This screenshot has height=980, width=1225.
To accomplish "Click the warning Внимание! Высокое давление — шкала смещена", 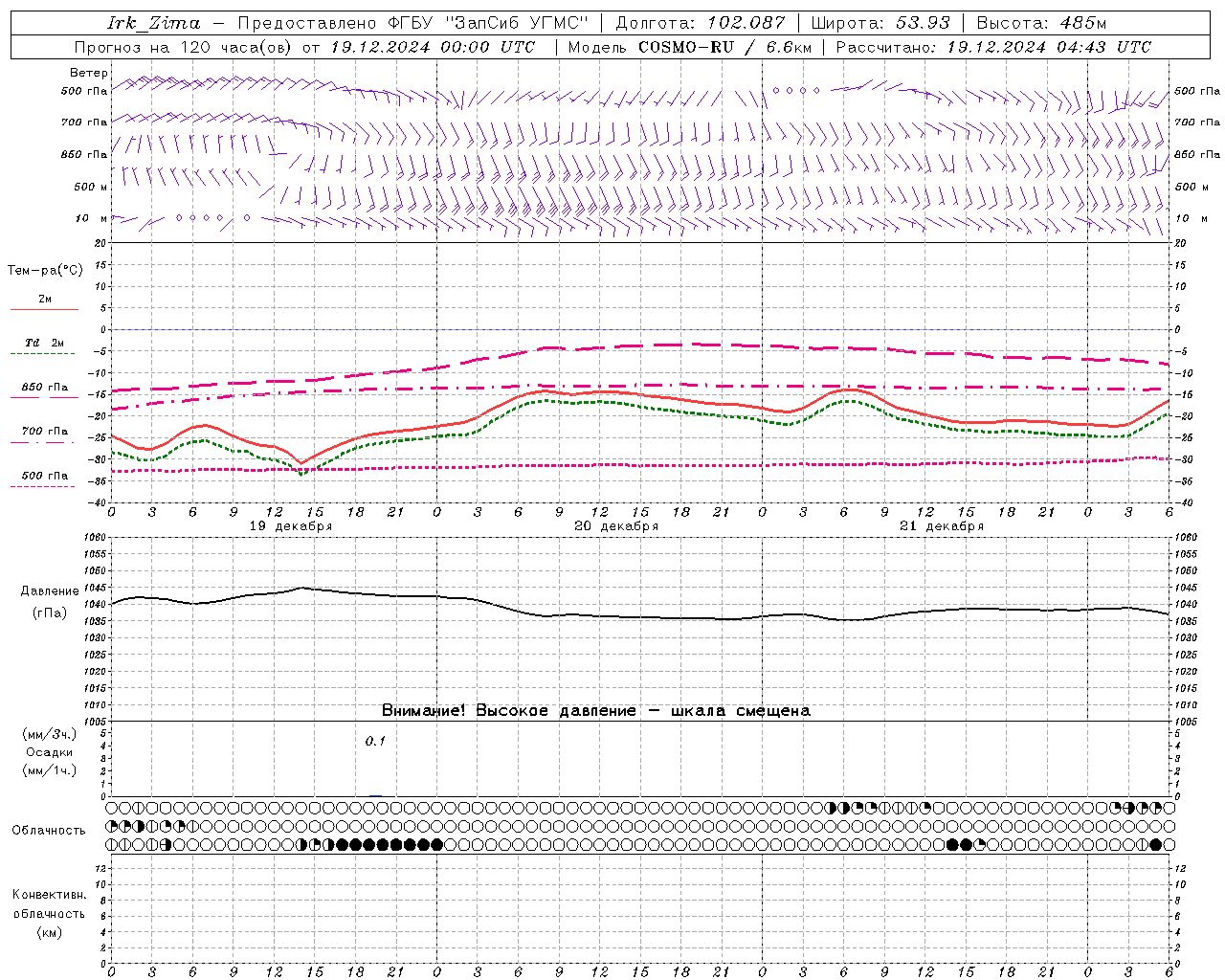I will [x=596, y=711].
